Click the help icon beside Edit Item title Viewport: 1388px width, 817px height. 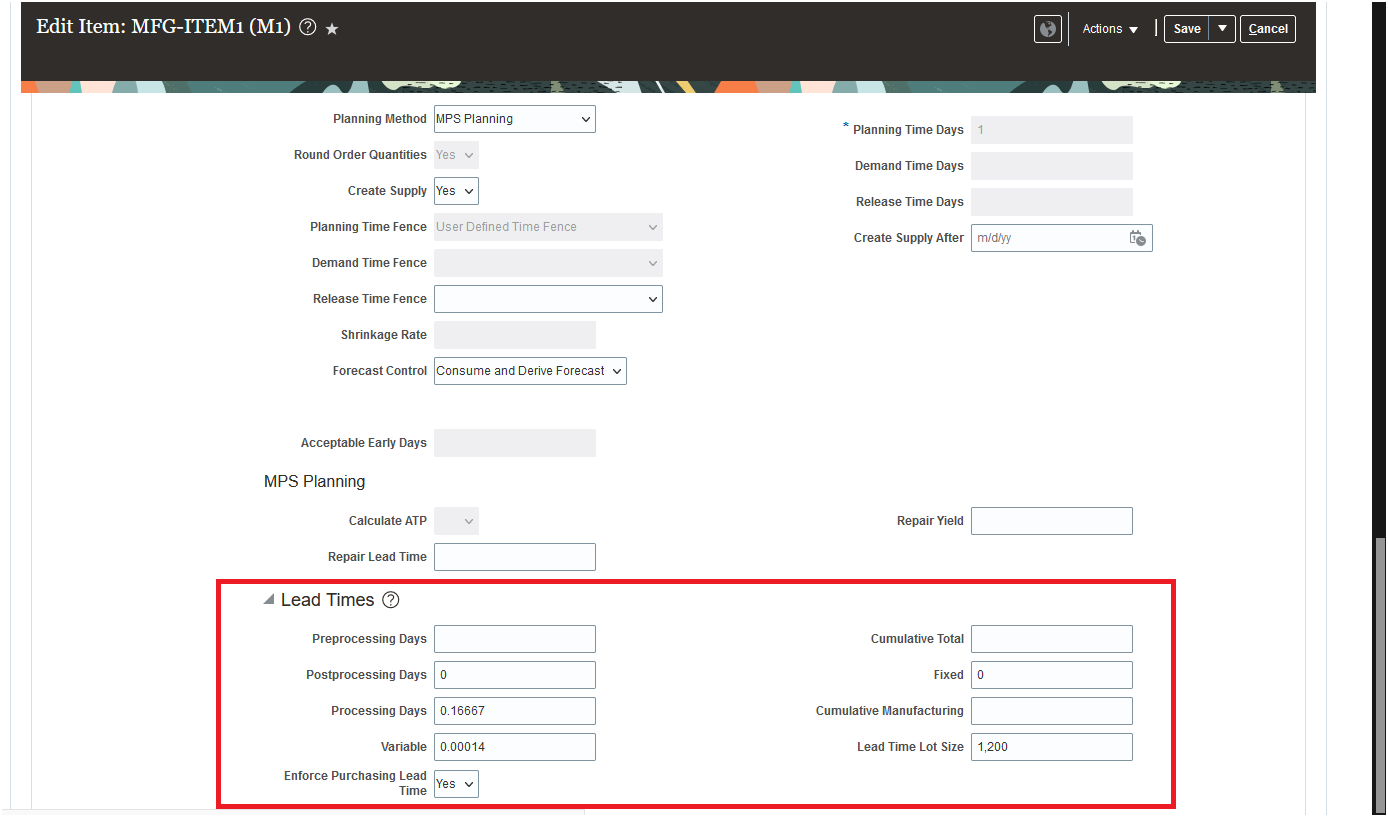pyautogui.click(x=308, y=28)
